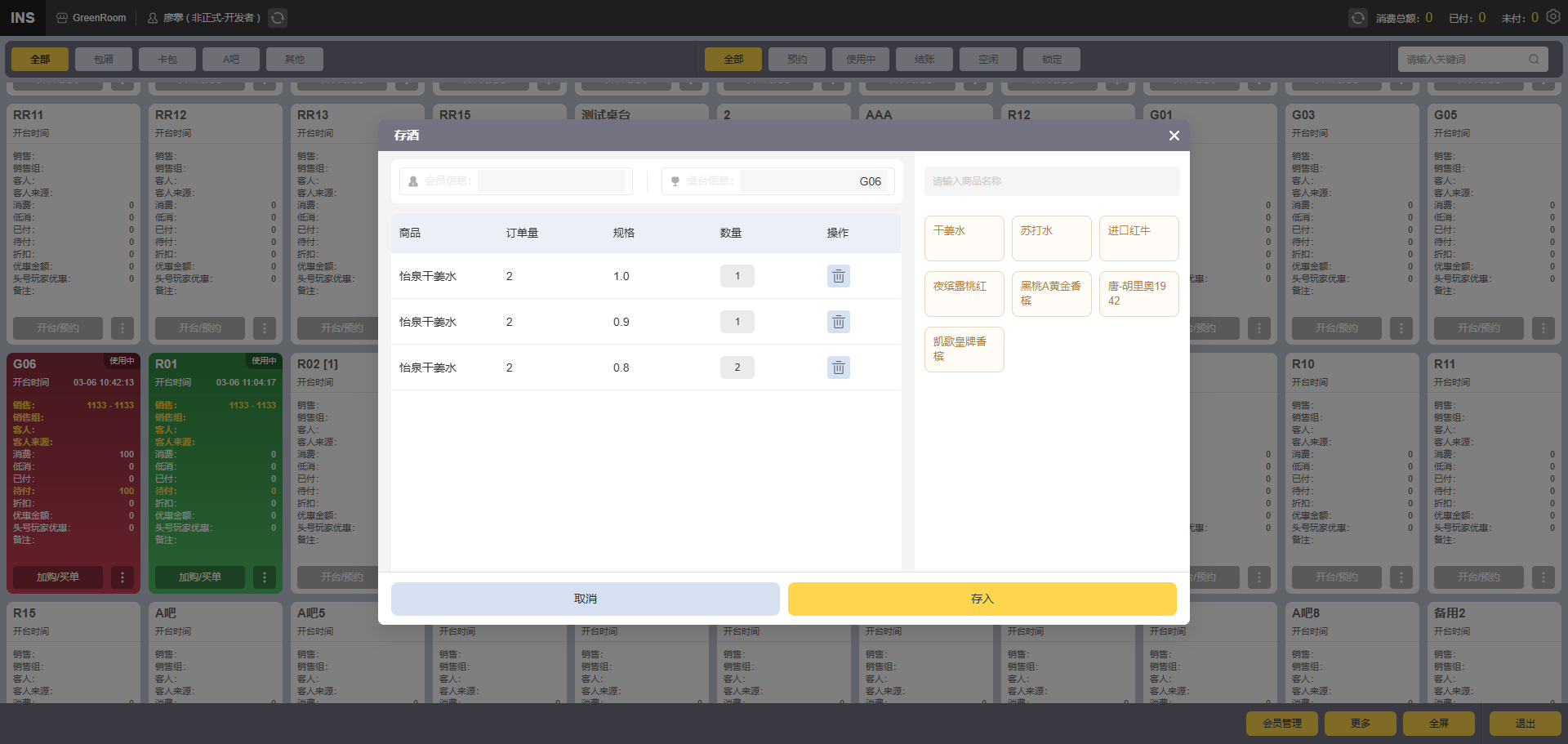Open the more options menu on table G05

point(1543,328)
